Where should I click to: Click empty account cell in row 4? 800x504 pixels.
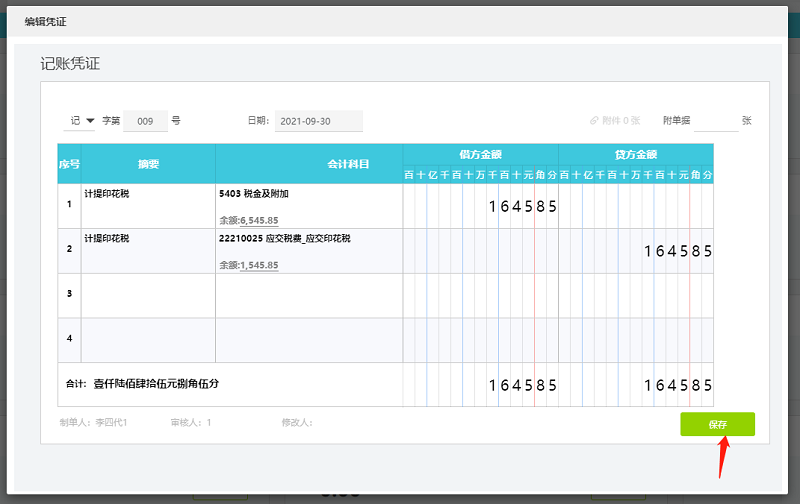[x=309, y=340]
